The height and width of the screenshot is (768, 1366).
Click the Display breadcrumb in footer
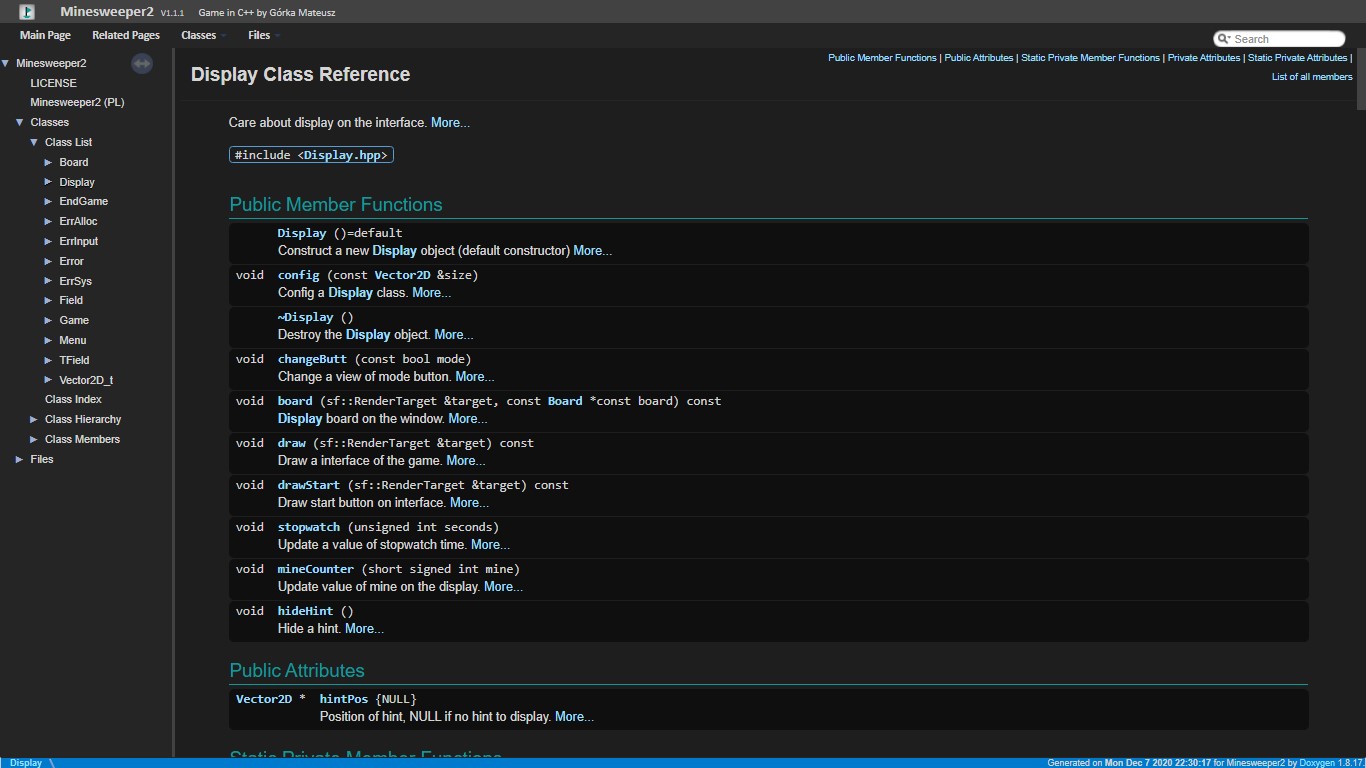(26, 762)
